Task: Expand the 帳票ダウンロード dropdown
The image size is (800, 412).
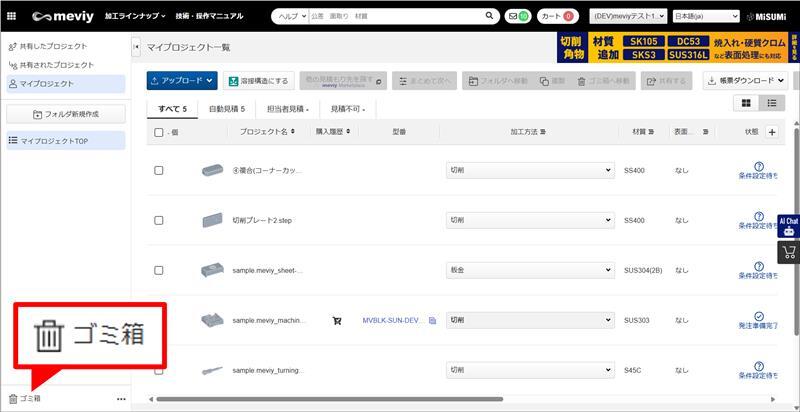Action: (745, 81)
